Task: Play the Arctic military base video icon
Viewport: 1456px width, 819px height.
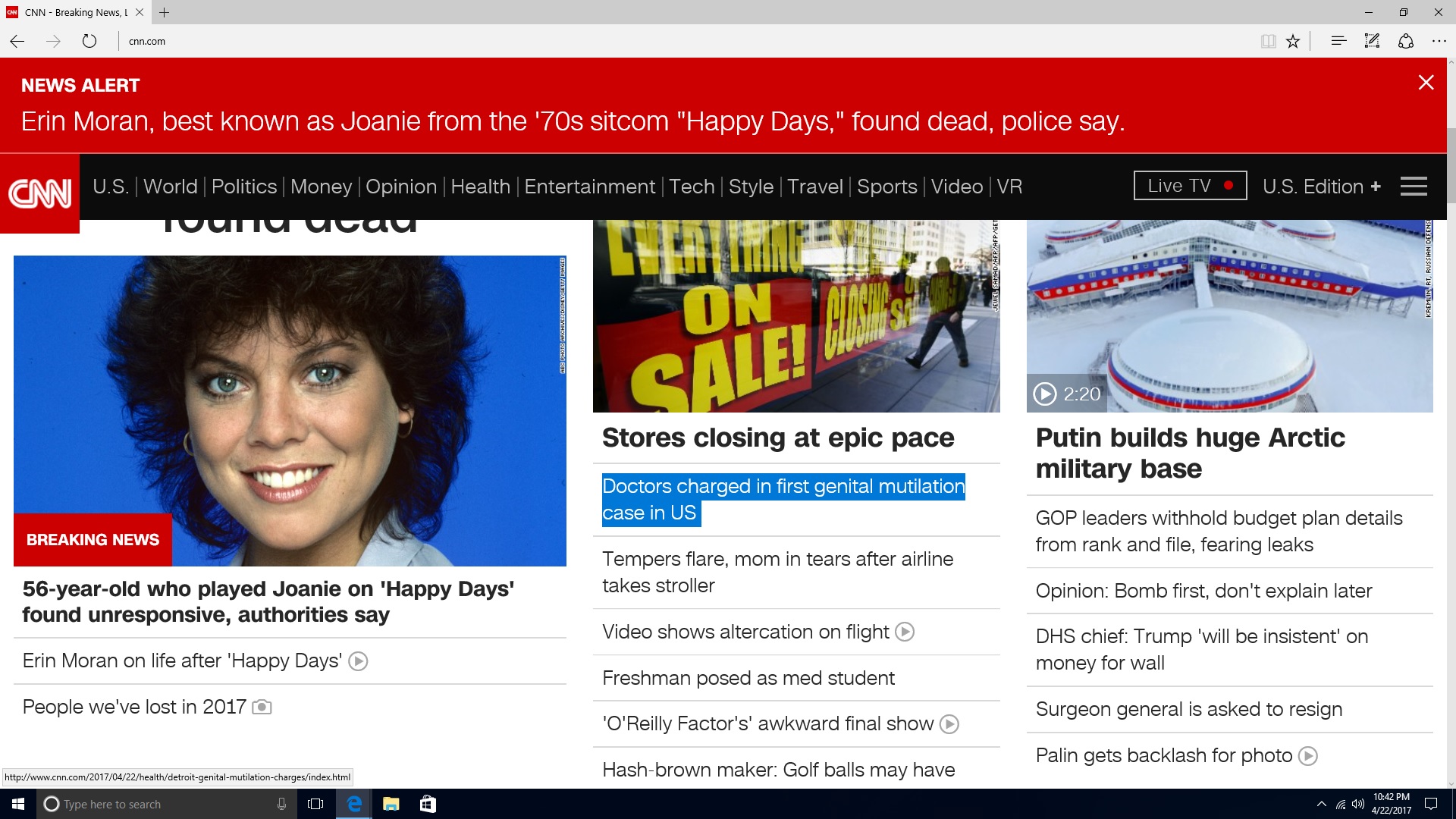Action: (x=1044, y=394)
